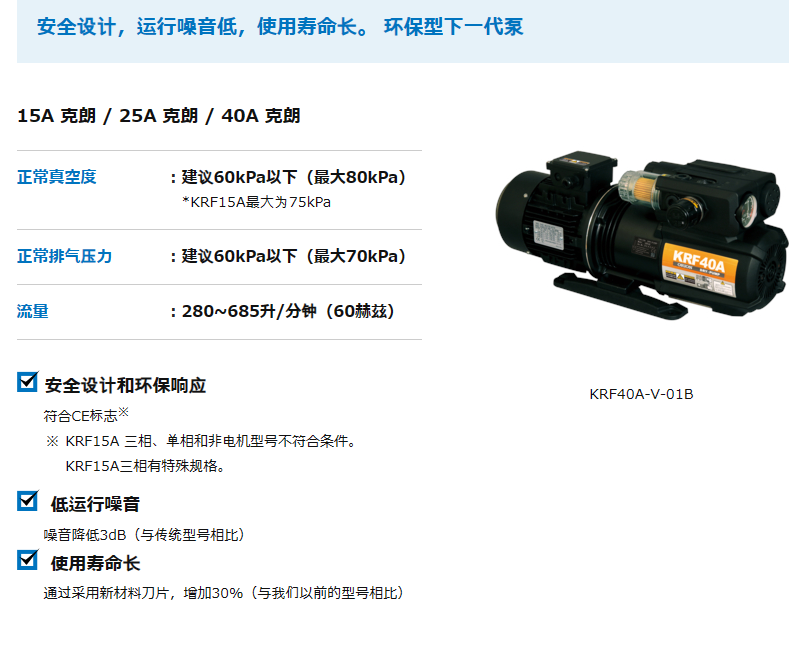Click the checkmark icon beside 使用寿命长
Viewport: 789px width, 646px height.
pyautogui.click(x=28, y=560)
